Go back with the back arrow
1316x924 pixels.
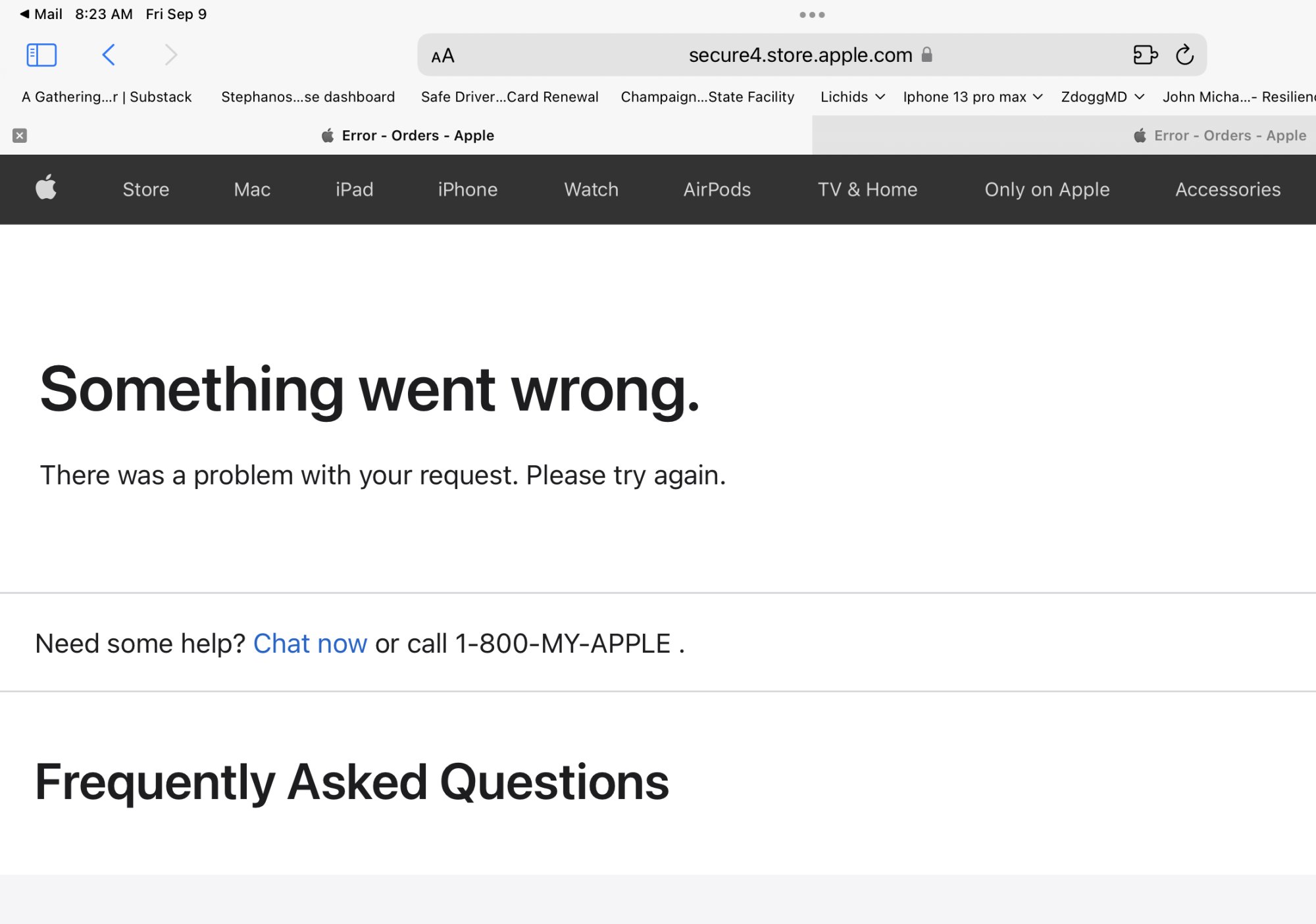(x=109, y=55)
